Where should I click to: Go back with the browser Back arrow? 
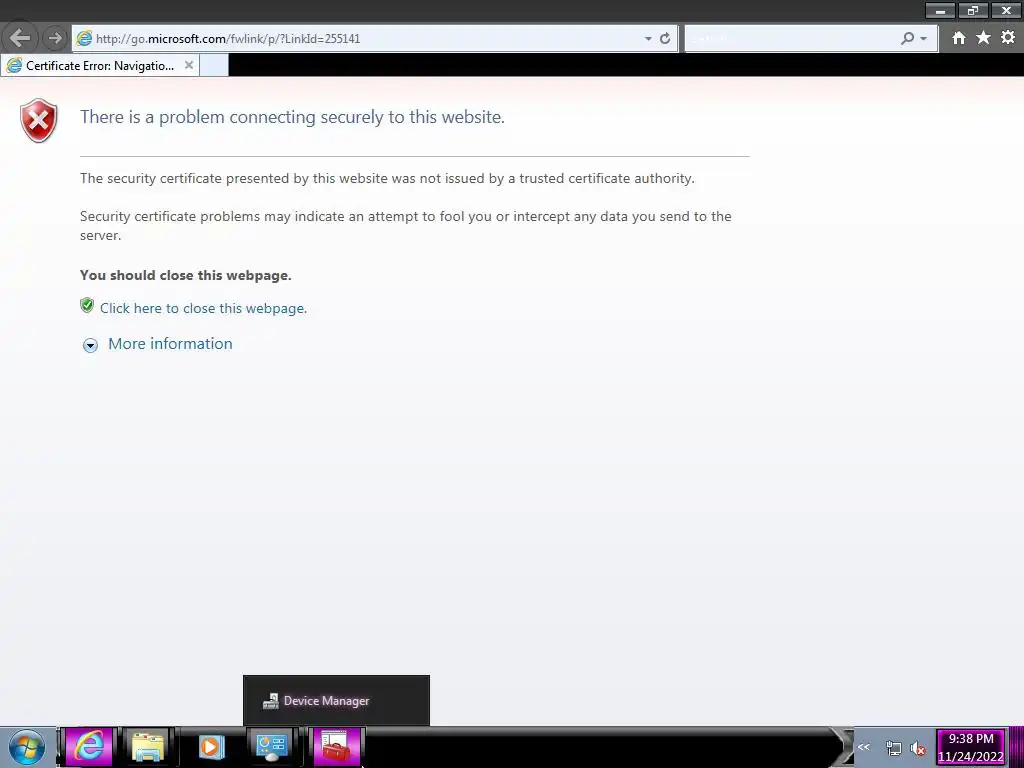tap(20, 38)
